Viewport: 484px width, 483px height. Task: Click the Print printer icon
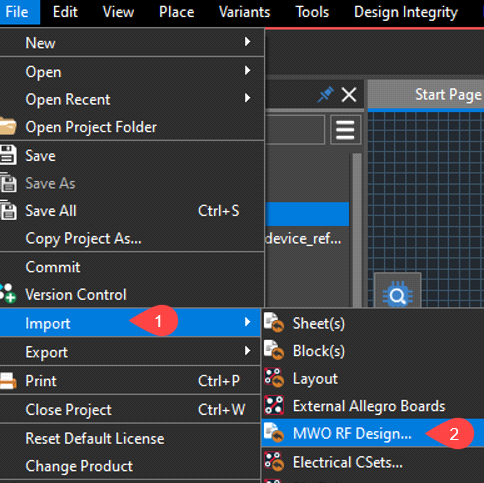pyautogui.click(x=7, y=381)
